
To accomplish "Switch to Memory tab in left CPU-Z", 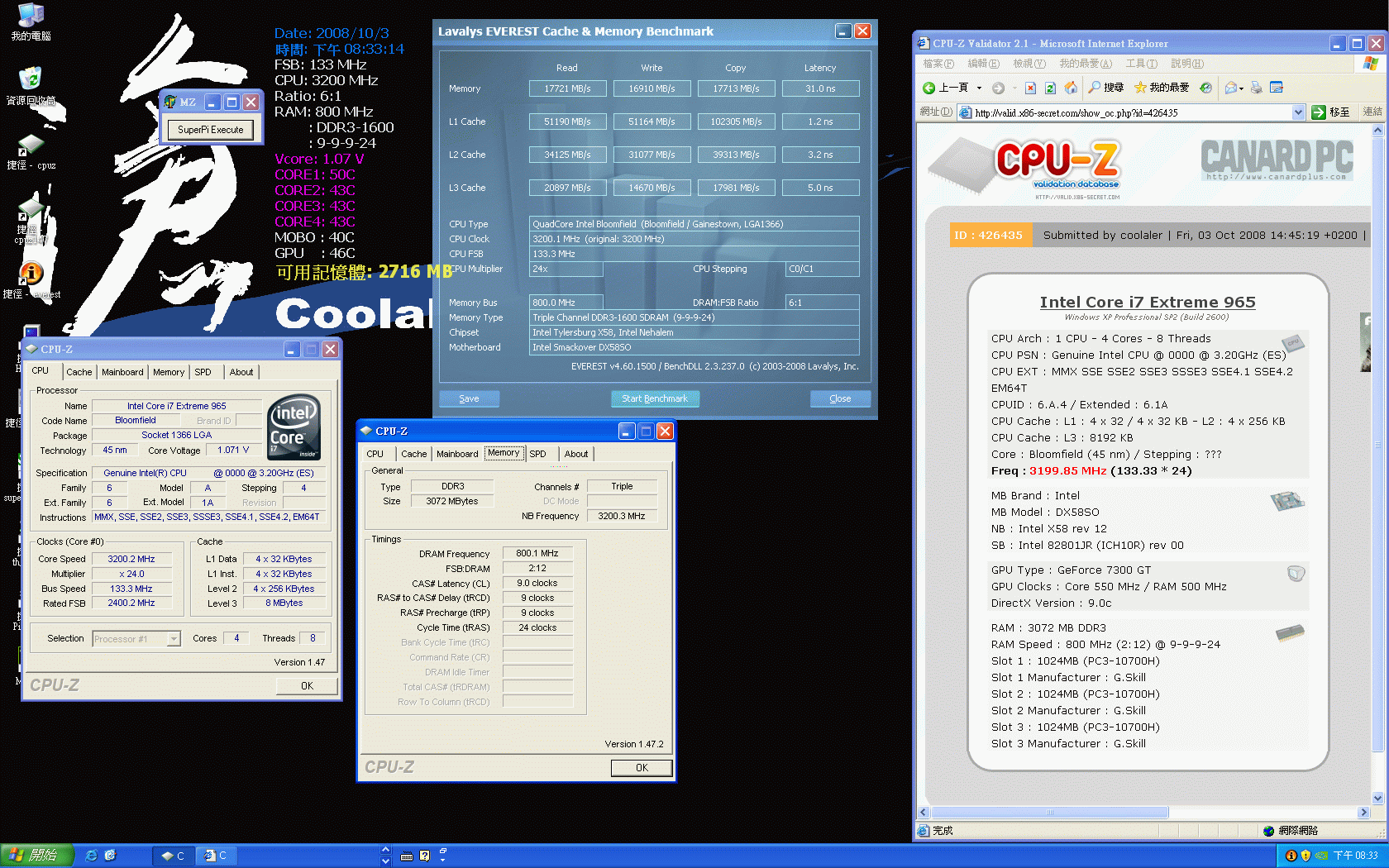I will pos(169,372).
